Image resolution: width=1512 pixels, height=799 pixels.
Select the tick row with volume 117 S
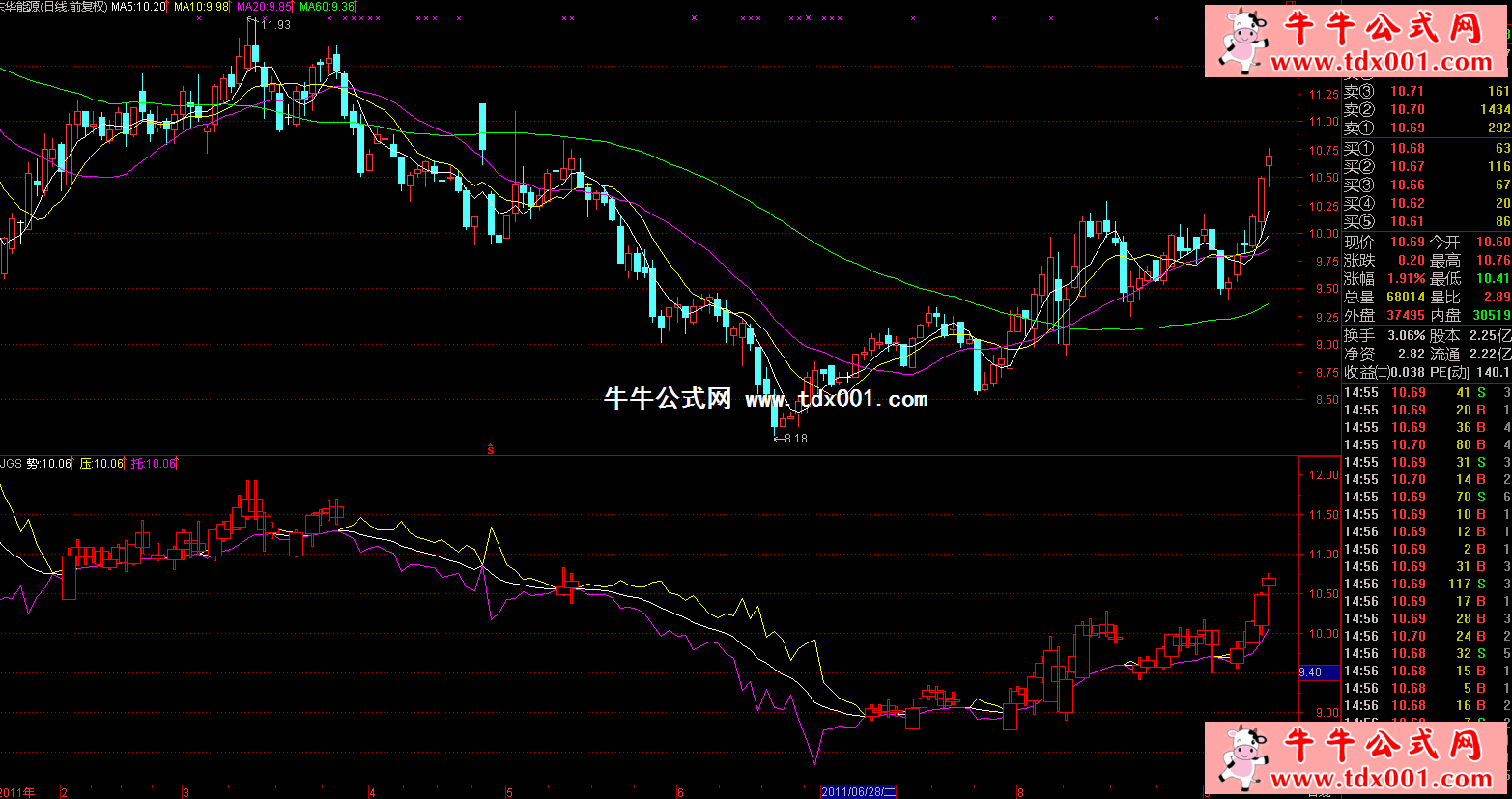(1427, 584)
